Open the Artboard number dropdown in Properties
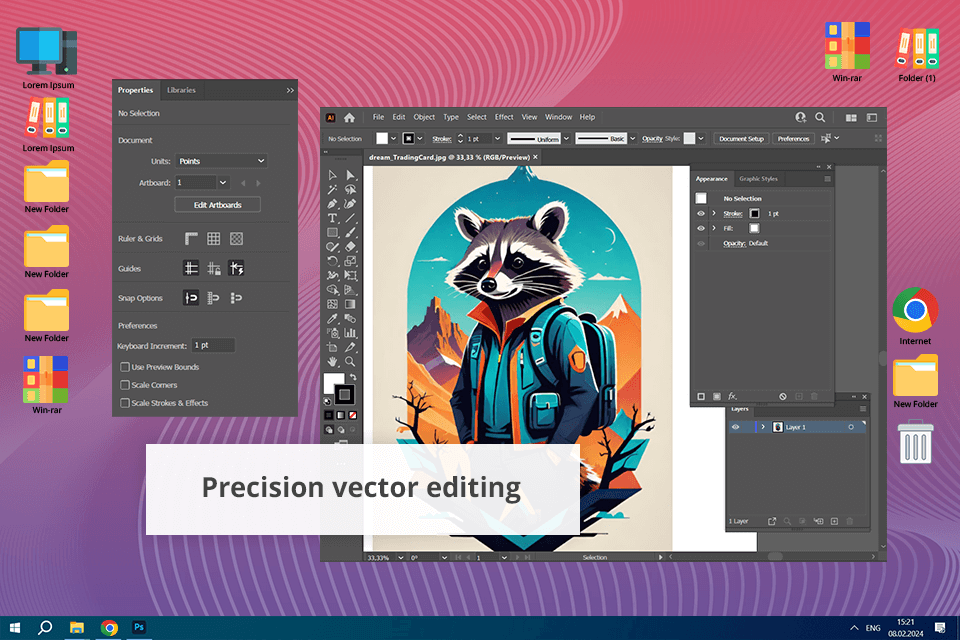Screen dimensions: 960x640 (223, 183)
